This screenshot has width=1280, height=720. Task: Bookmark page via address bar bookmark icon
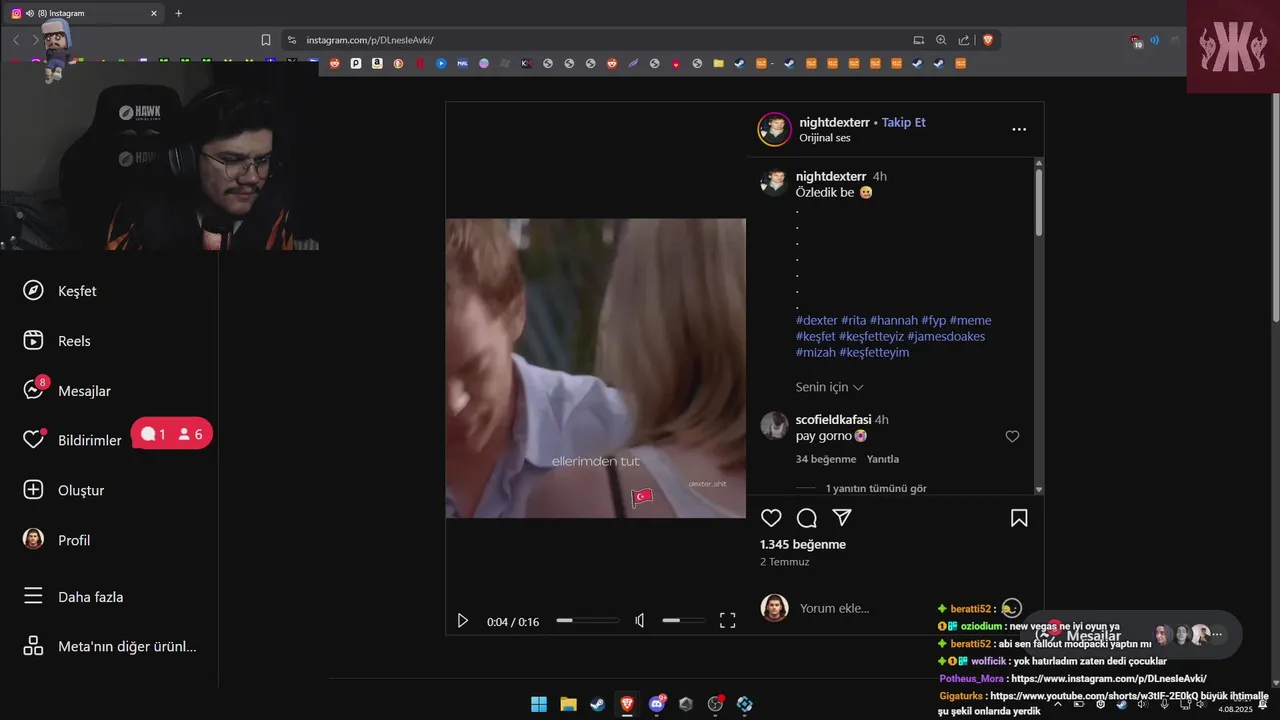click(x=266, y=40)
